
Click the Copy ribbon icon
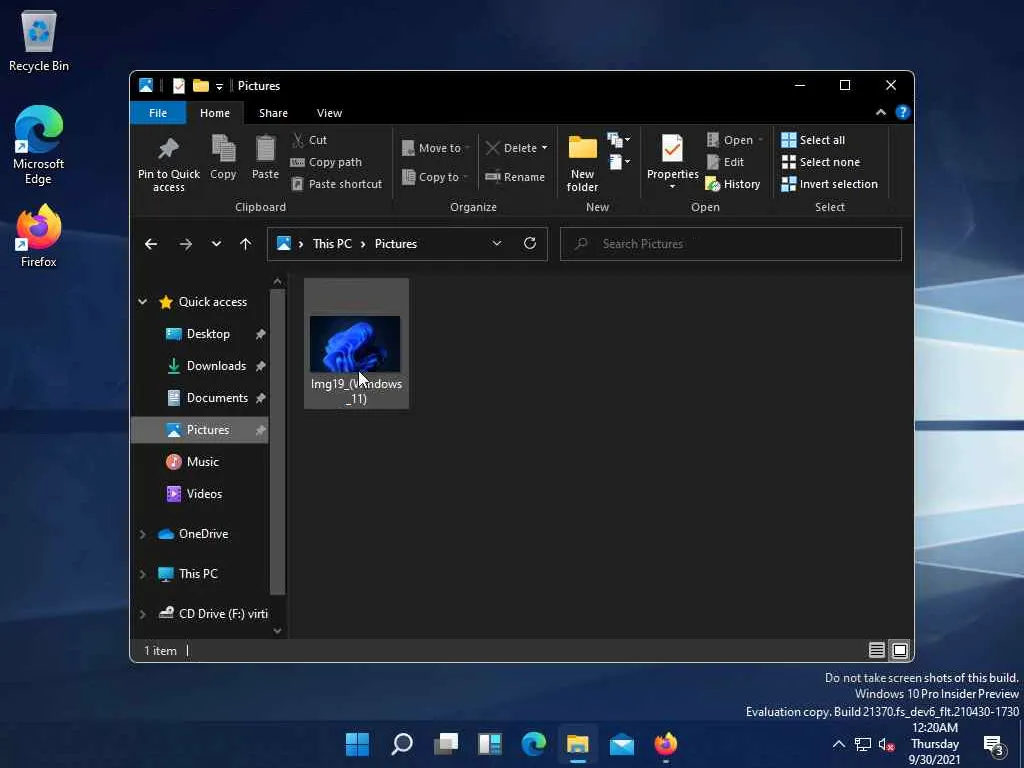223,149
